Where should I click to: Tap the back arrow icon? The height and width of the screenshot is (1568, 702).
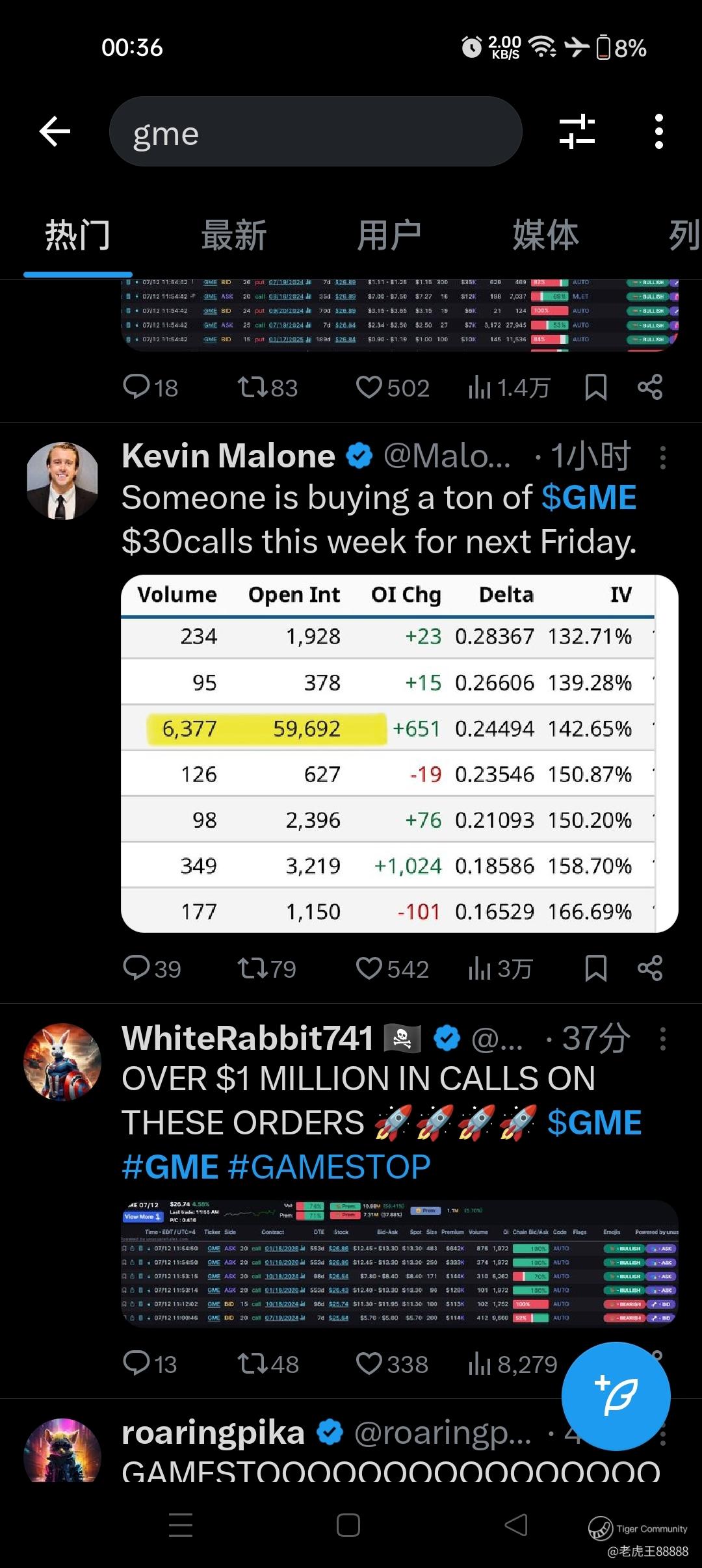point(55,131)
